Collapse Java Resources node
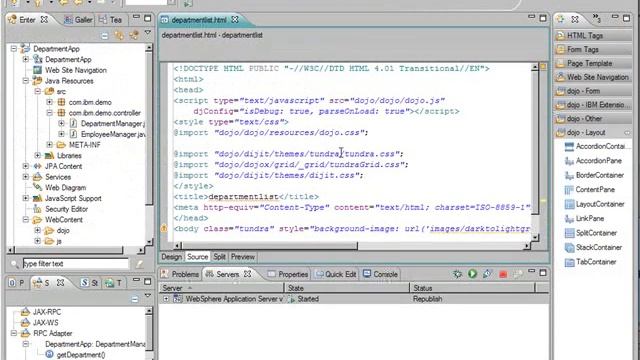 (x=26, y=81)
